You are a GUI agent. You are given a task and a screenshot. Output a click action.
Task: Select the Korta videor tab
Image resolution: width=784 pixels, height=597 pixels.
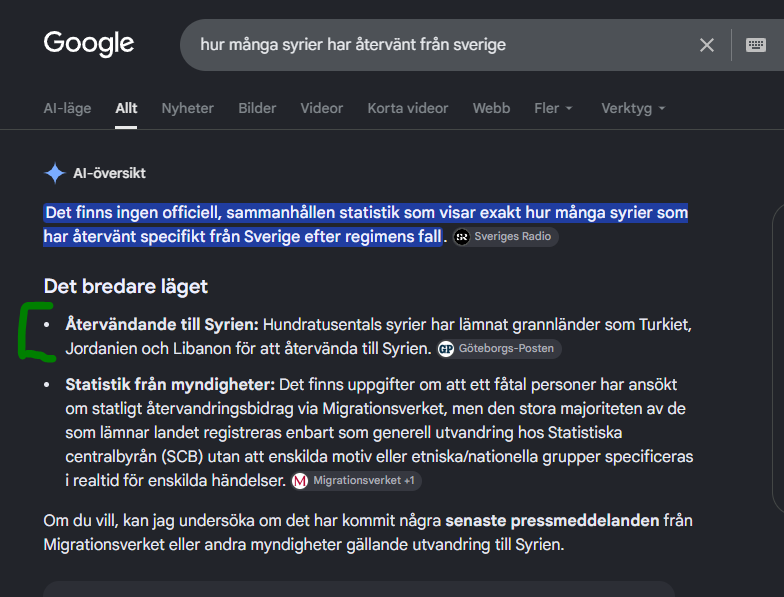408,108
